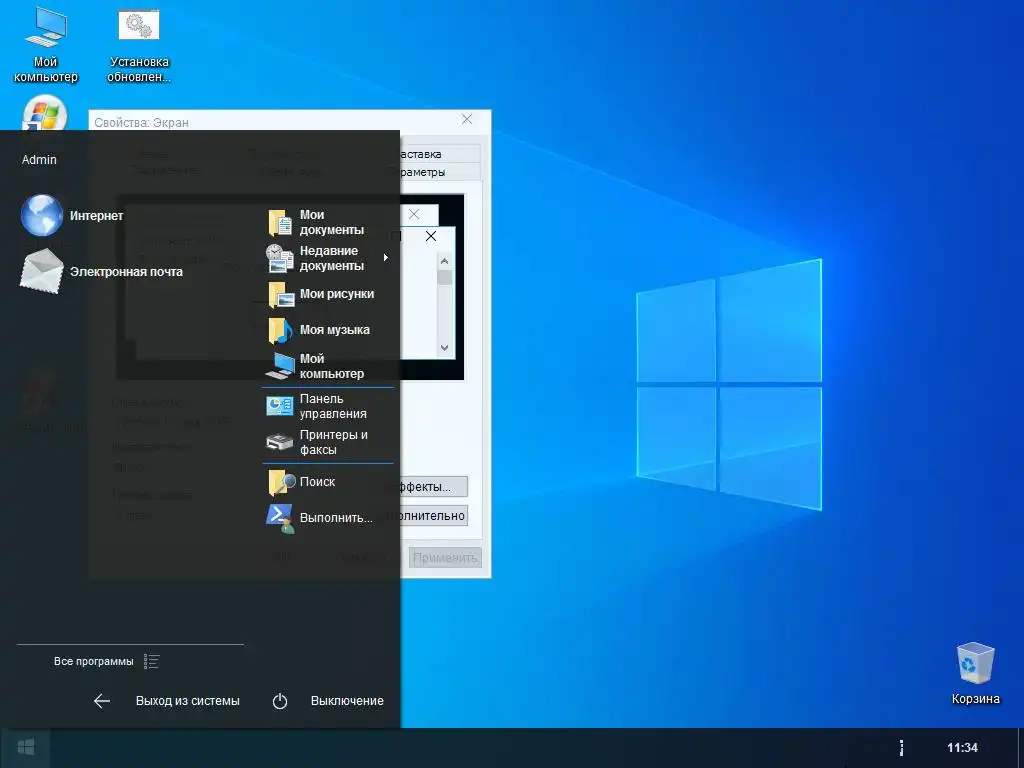Click the Дополнительно button
Image resolution: width=1024 pixels, height=768 pixels.
pos(433,516)
